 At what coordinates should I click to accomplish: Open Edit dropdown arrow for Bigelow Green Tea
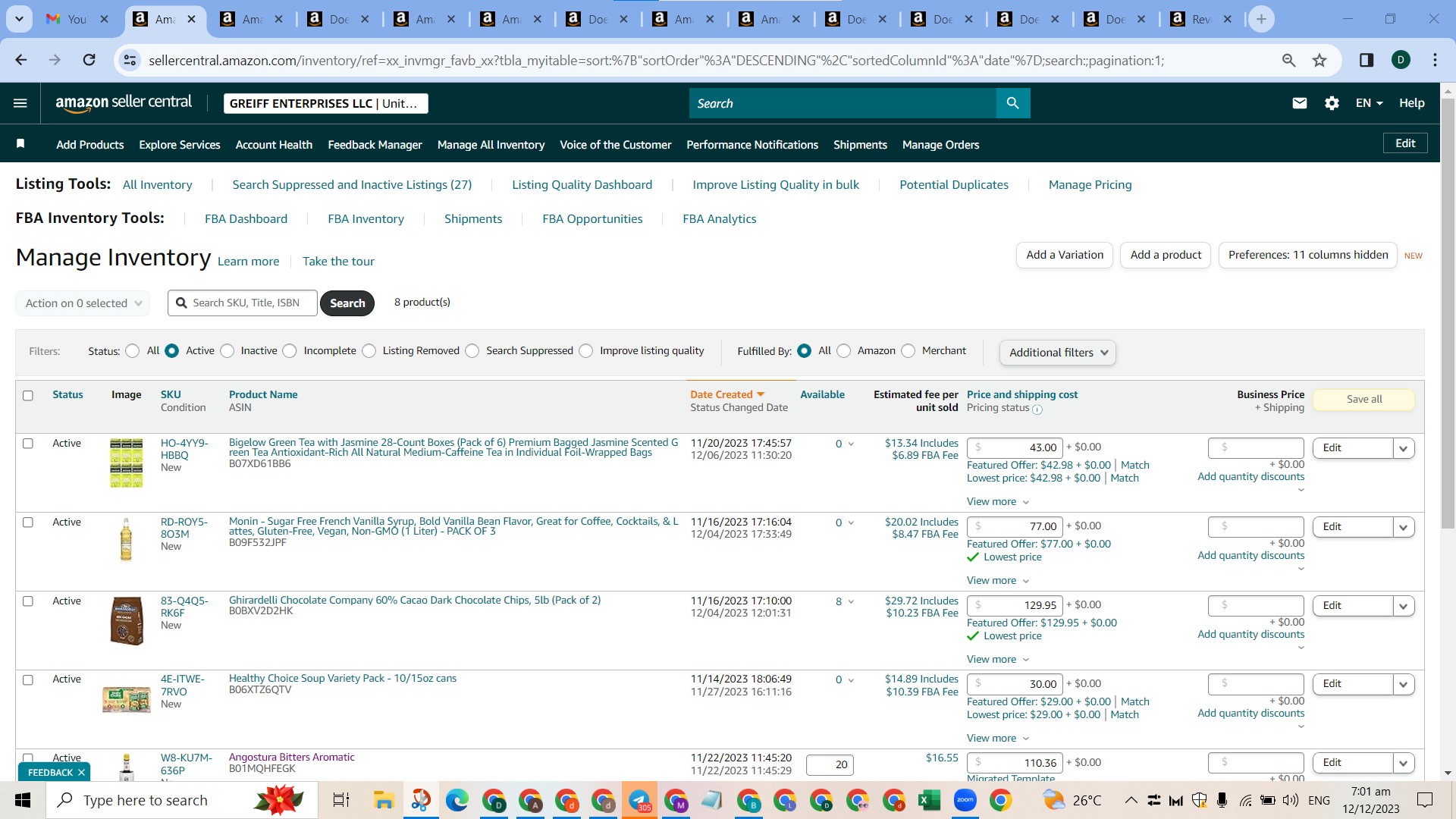pos(1404,448)
